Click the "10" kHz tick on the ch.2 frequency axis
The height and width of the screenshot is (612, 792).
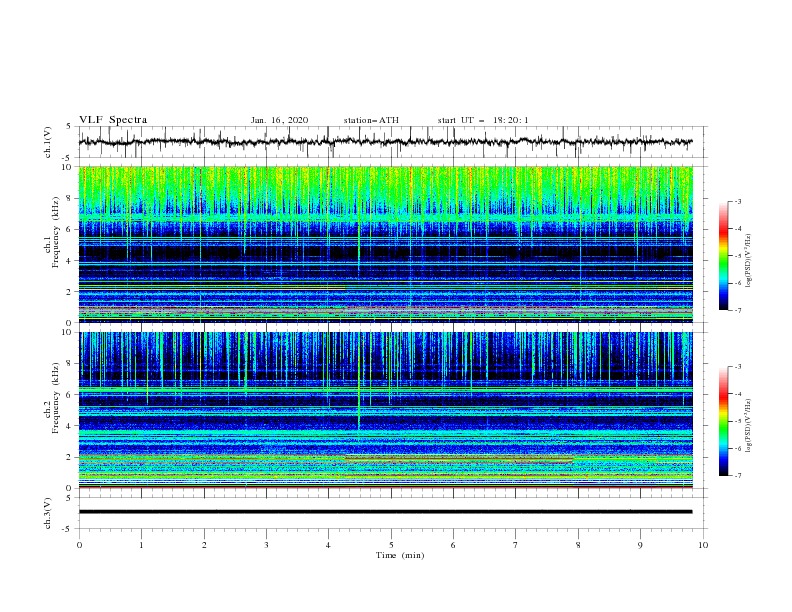tap(67, 332)
